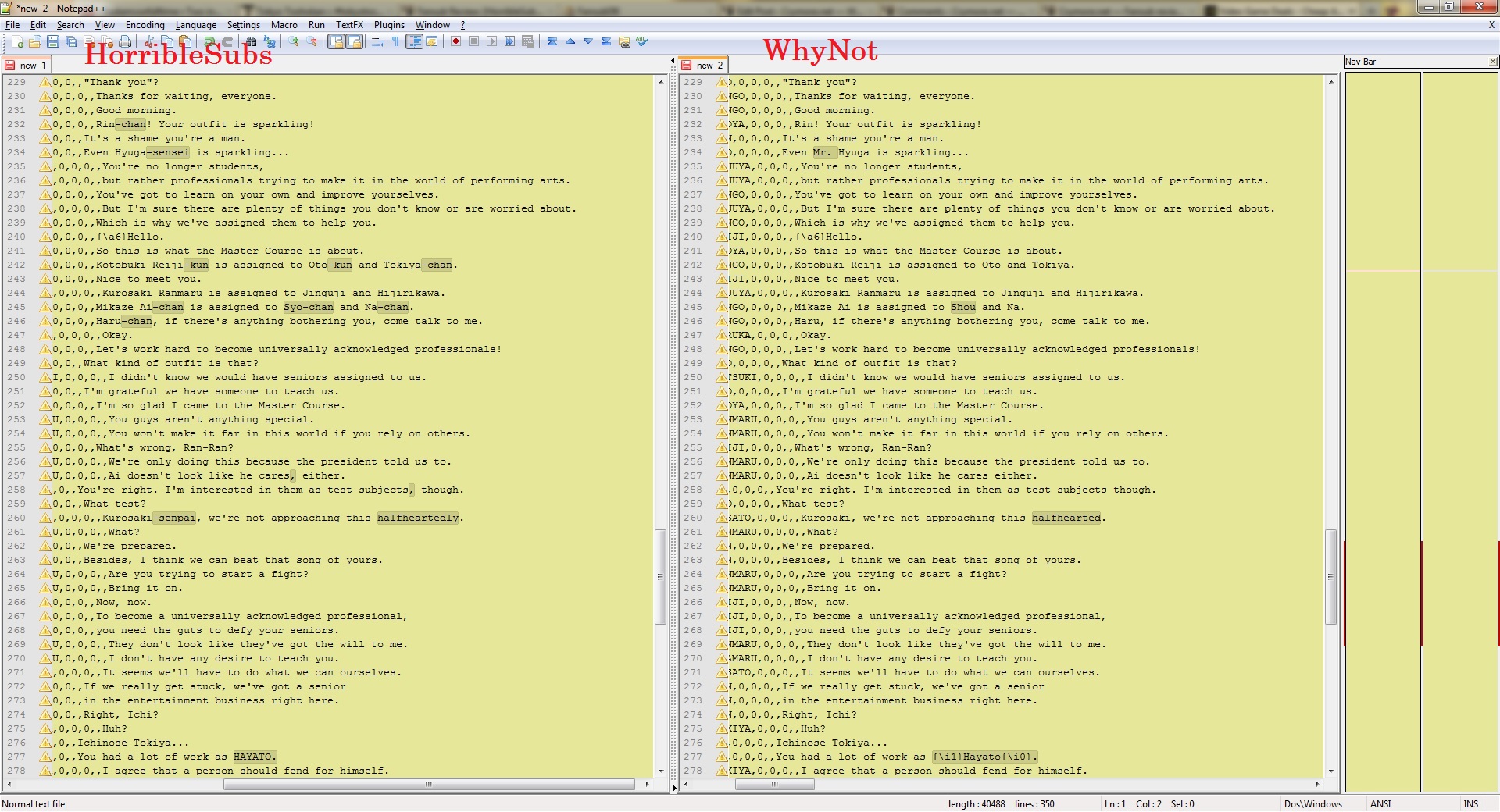
Task: Click the right pane horizontal scrollbar thumb
Action: point(775,784)
